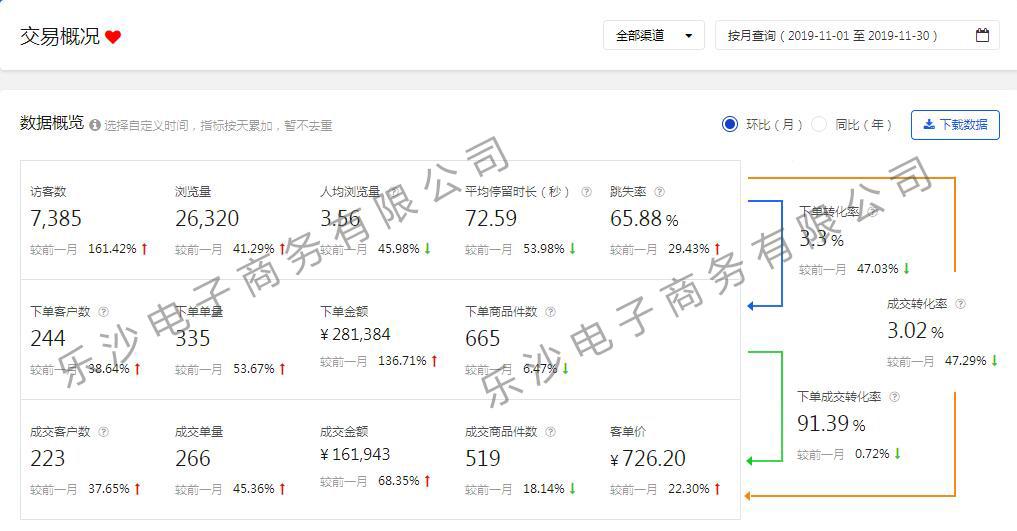The height and width of the screenshot is (531, 1017).
Task: Click help icon next to 下单商品件数
Action: pos(550,312)
